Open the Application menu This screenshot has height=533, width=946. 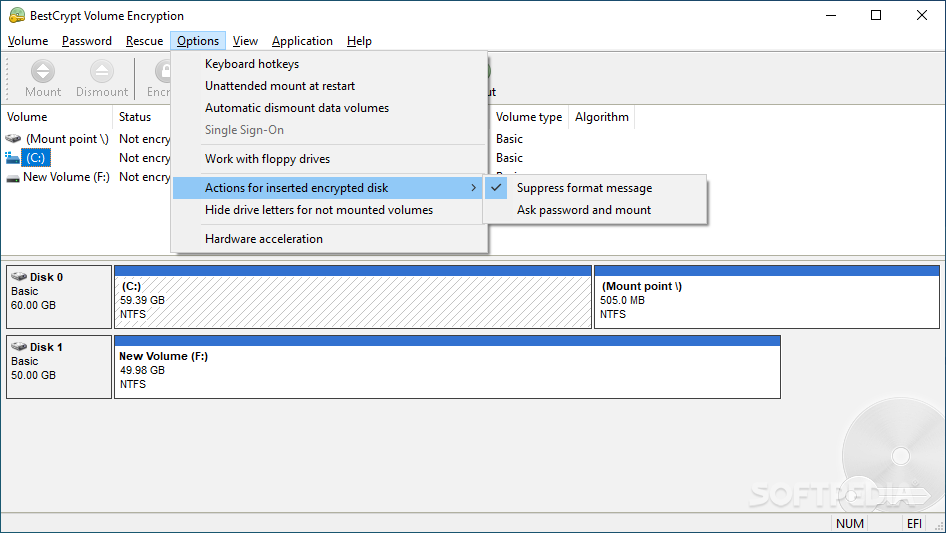[x=302, y=41]
